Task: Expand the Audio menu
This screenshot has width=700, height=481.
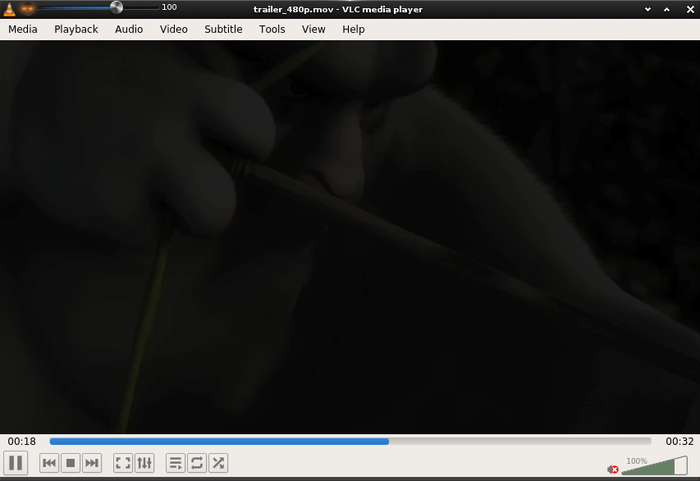Action: coord(129,29)
